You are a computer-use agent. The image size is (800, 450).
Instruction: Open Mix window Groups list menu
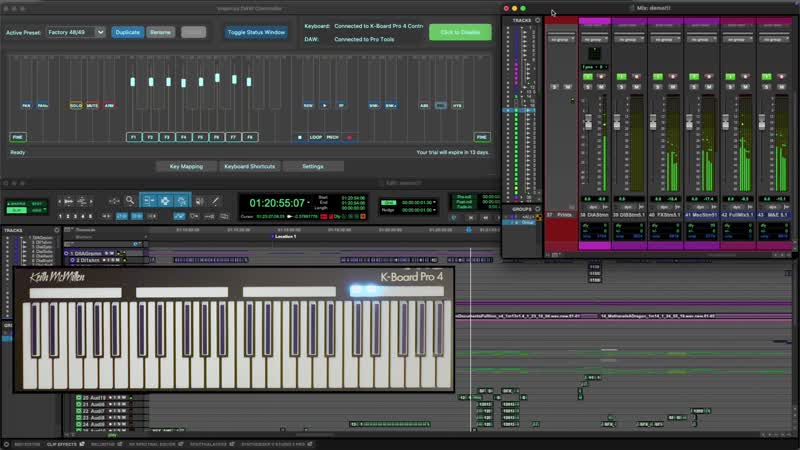pos(537,209)
